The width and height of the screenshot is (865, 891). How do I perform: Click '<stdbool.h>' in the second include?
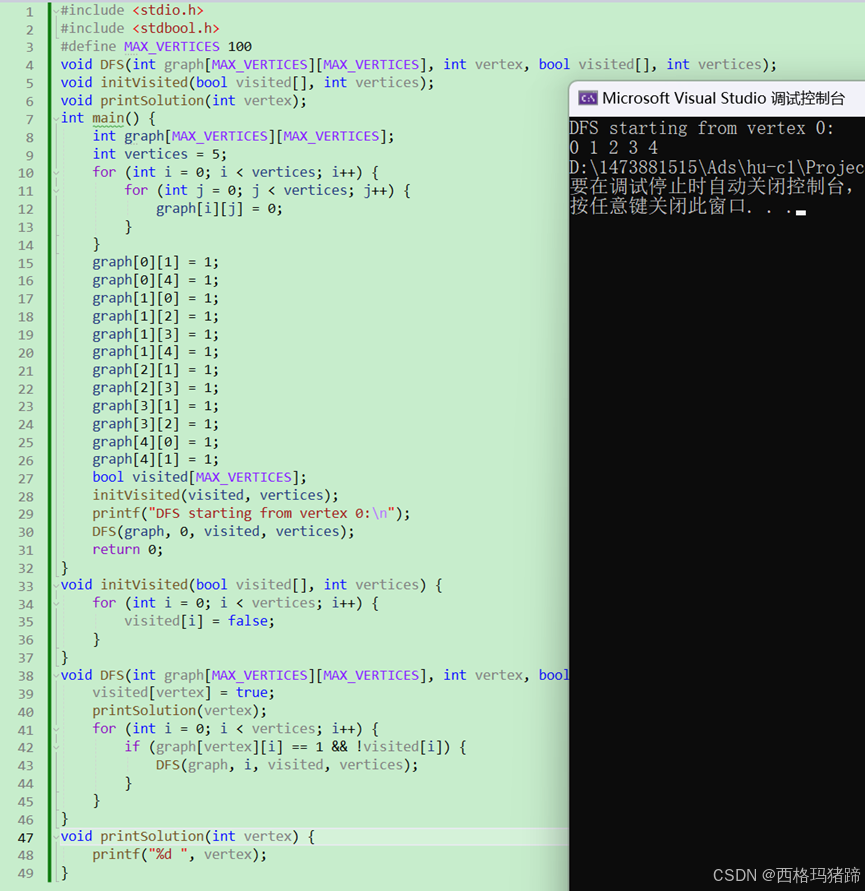[x=176, y=28]
